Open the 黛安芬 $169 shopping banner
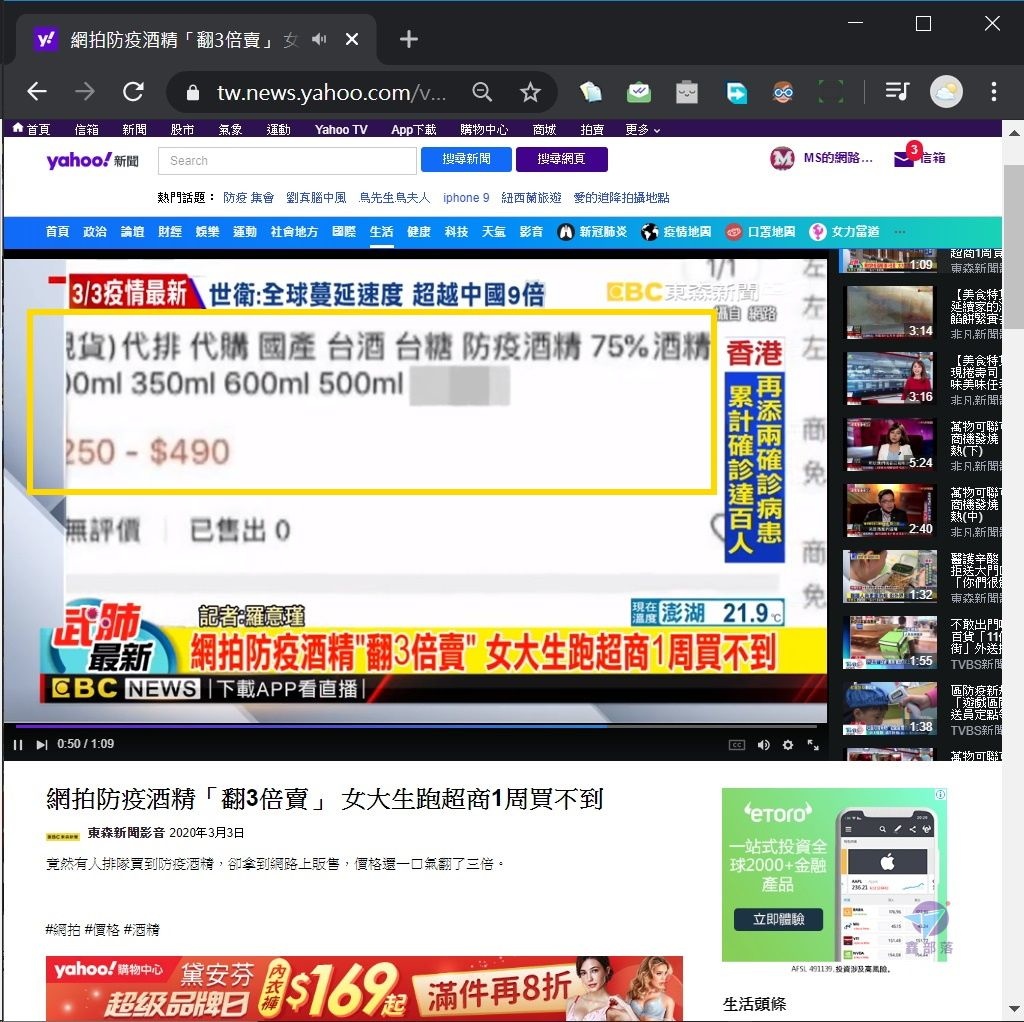Image resolution: width=1024 pixels, height=1022 pixels. click(364, 988)
